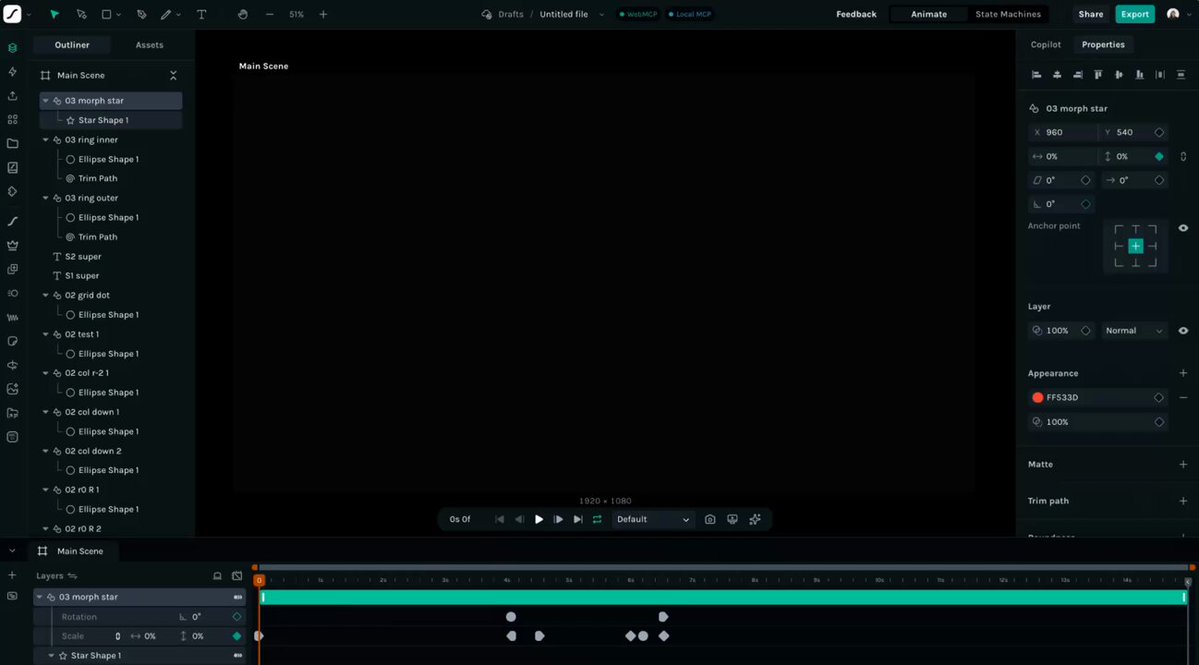Collapse the 03 ring inner group
The width and height of the screenshot is (1199, 665).
pos(45,140)
